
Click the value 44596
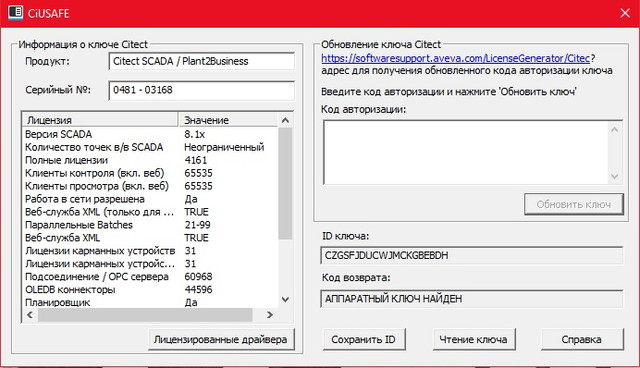coord(198,290)
